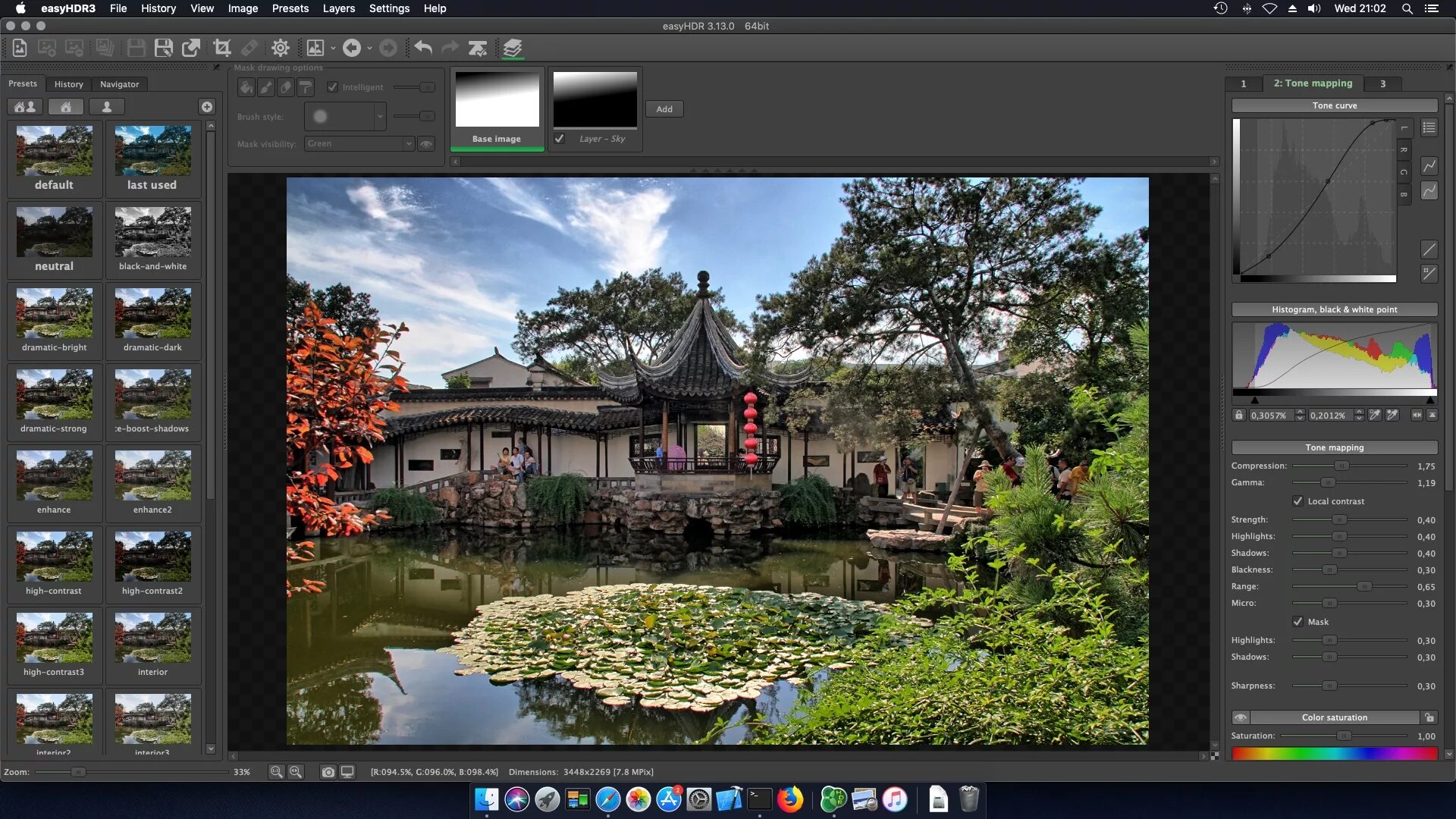Screen dimensions: 1456x819
Task: Click the Save As icon
Action: (x=163, y=48)
